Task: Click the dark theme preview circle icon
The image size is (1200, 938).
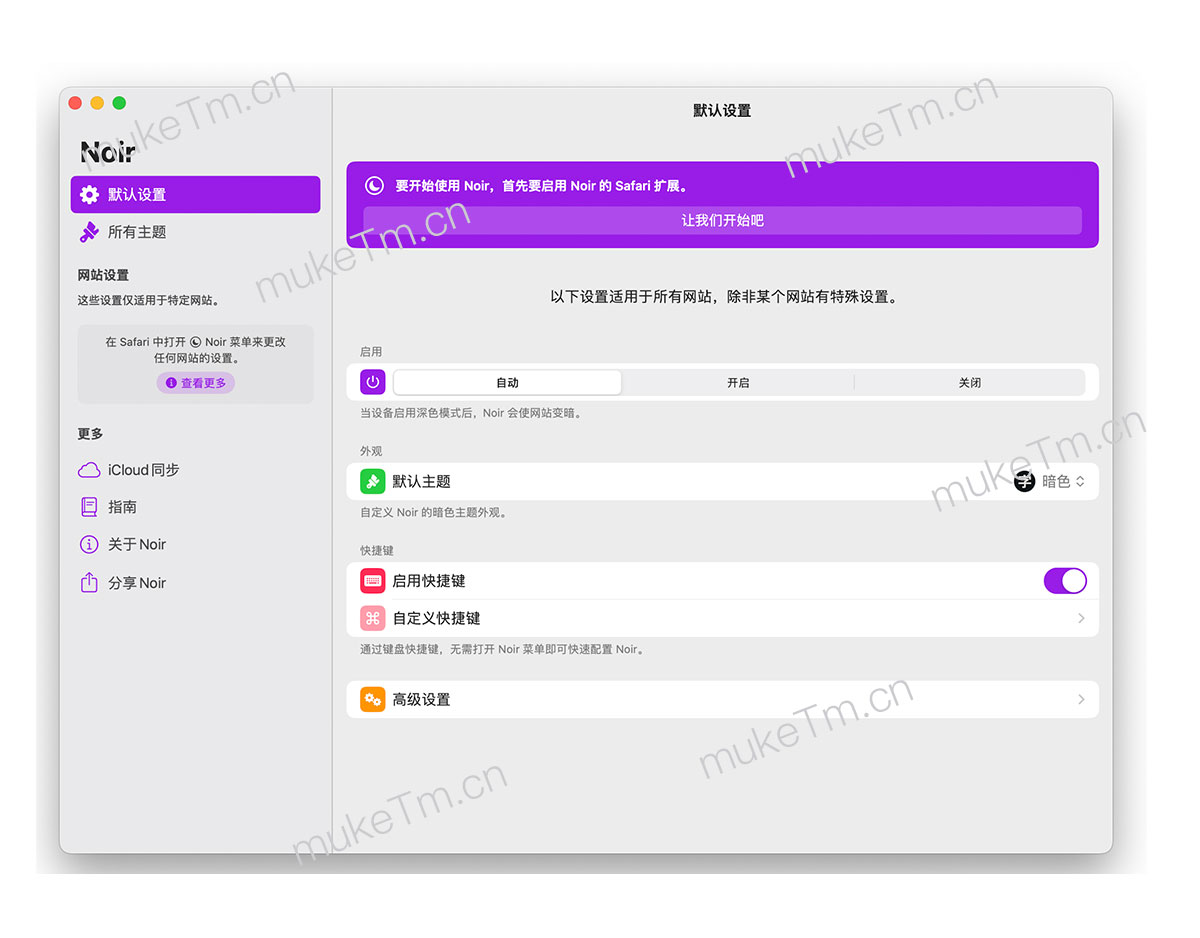Action: pyautogui.click(x=1024, y=481)
